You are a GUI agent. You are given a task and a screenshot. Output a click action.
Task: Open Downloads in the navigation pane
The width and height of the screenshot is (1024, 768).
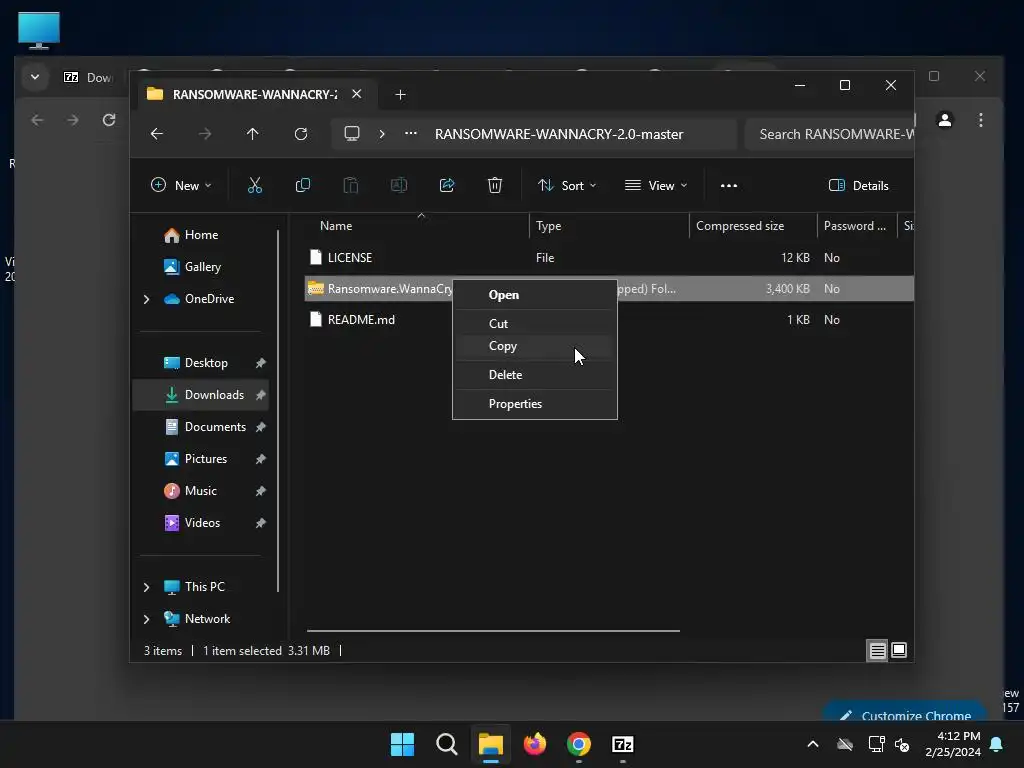pos(201,395)
